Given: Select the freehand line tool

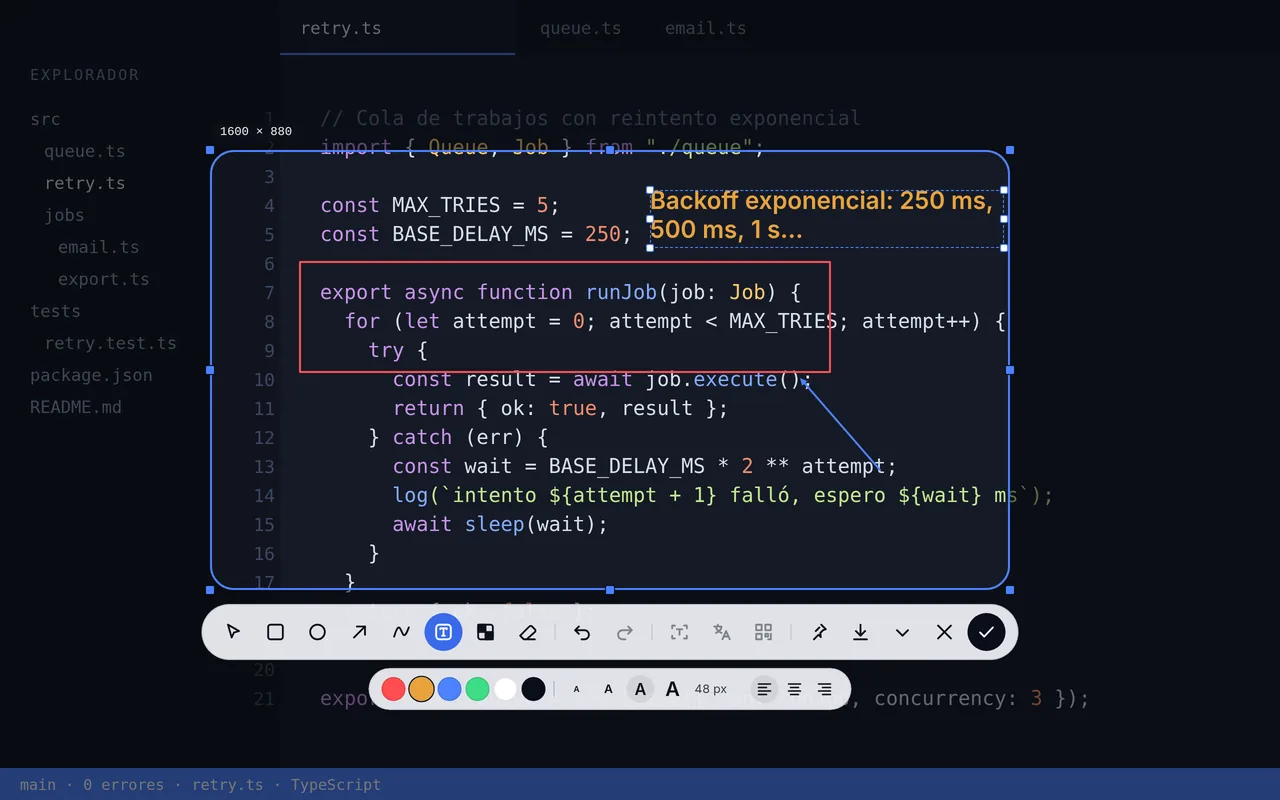Looking at the screenshot, I should 402,632.
